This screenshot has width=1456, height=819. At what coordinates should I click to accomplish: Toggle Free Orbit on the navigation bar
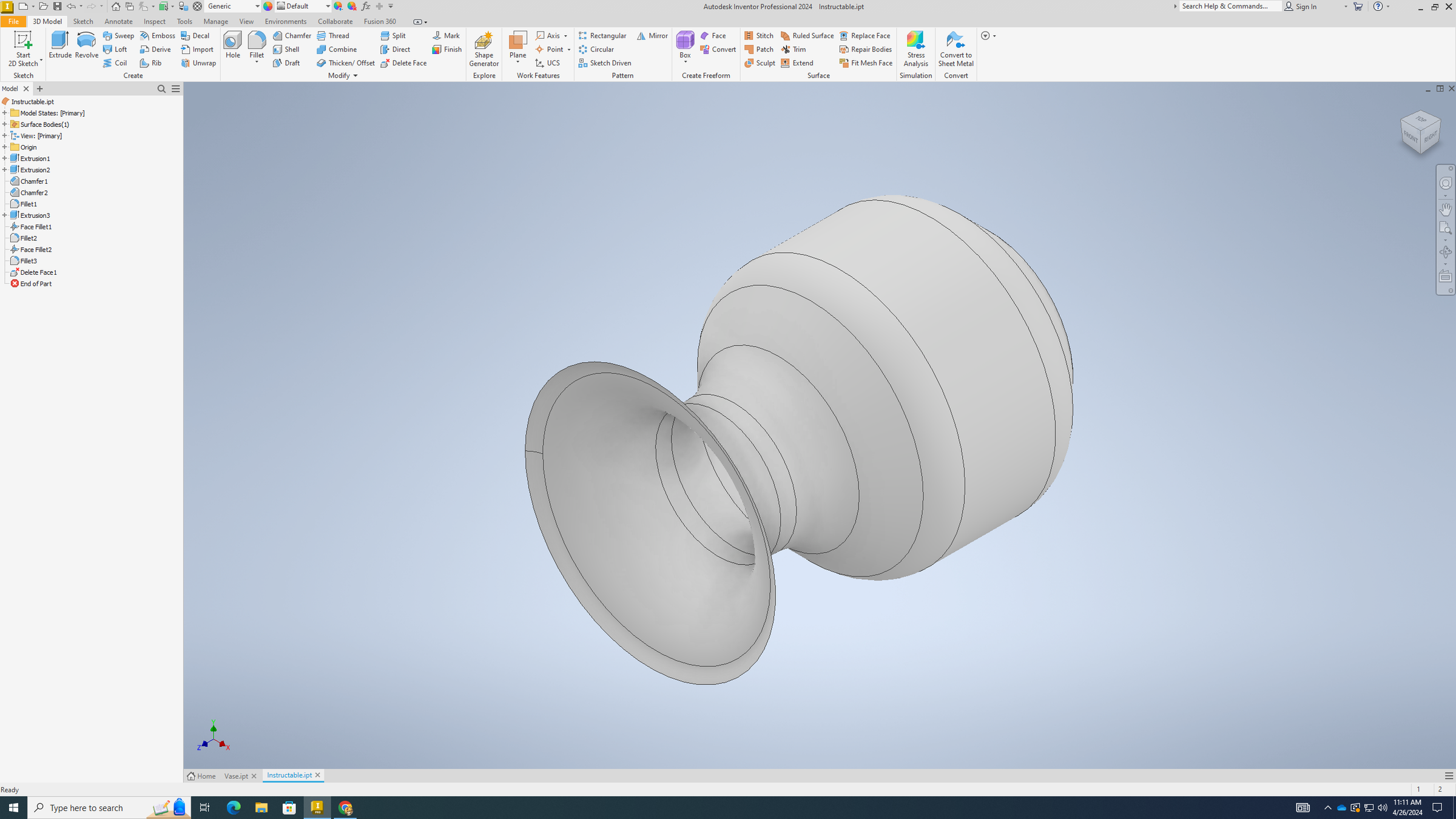pyautogui.click(x=1446, y=251)
